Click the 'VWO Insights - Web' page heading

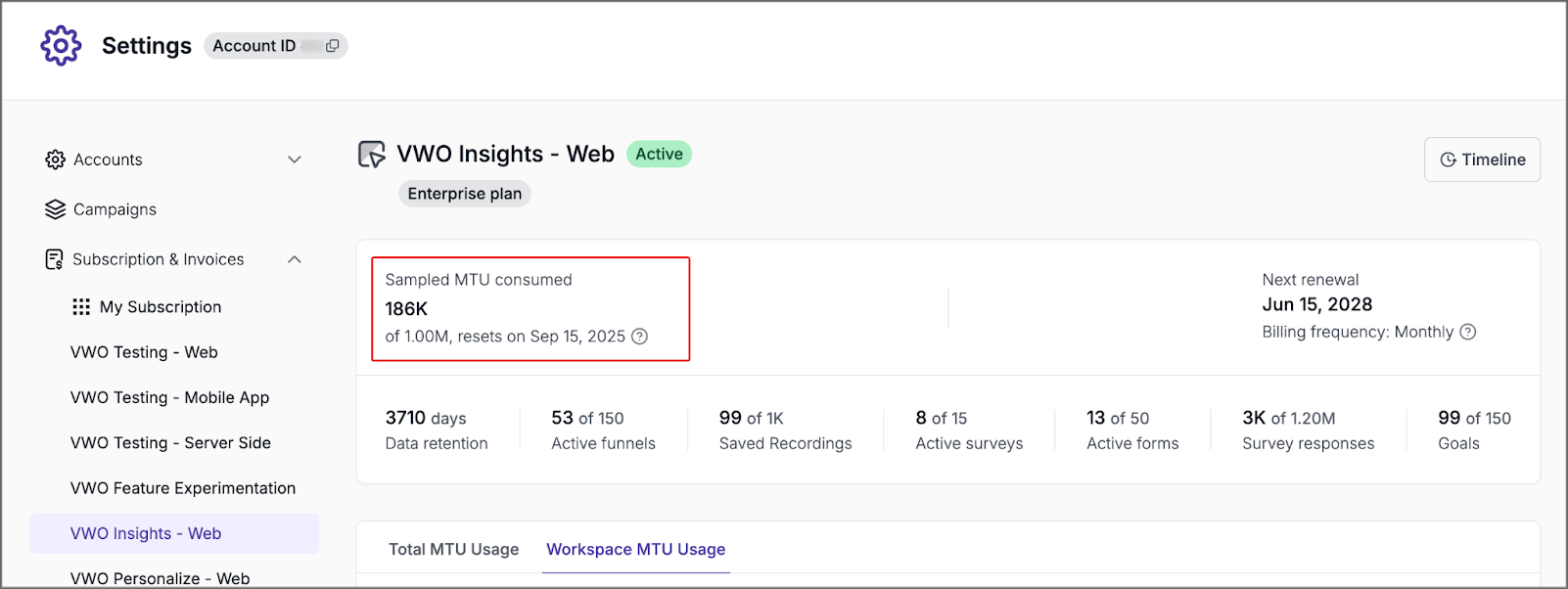(x=505, y=154)
